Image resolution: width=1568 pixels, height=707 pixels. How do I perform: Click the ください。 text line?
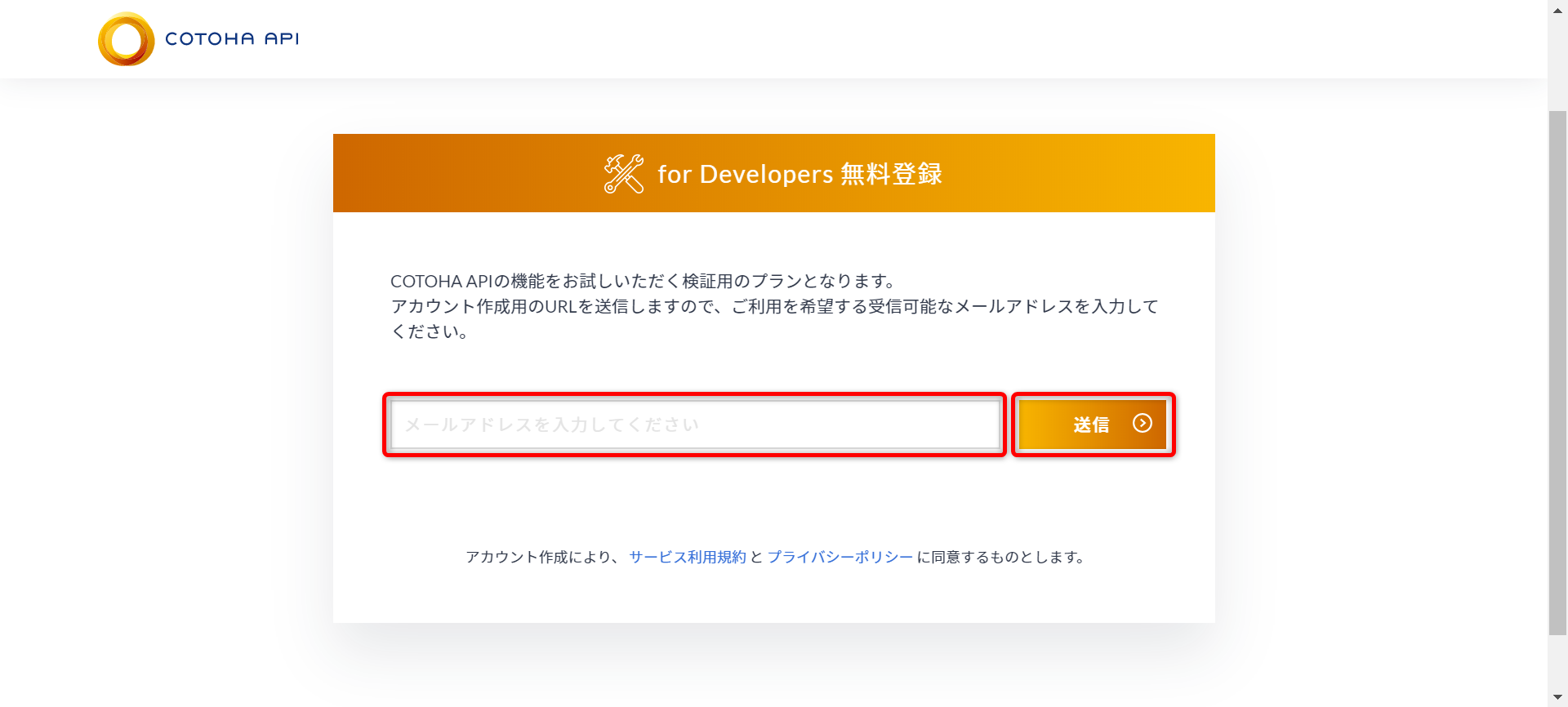(430, 332)
